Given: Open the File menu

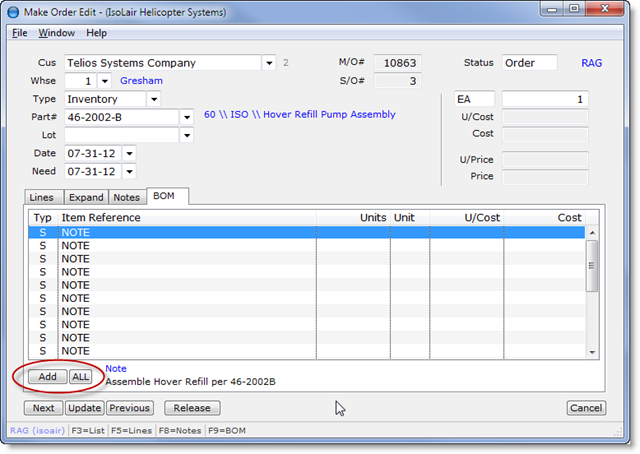Looking at the screenshot, I should point(20,33).
